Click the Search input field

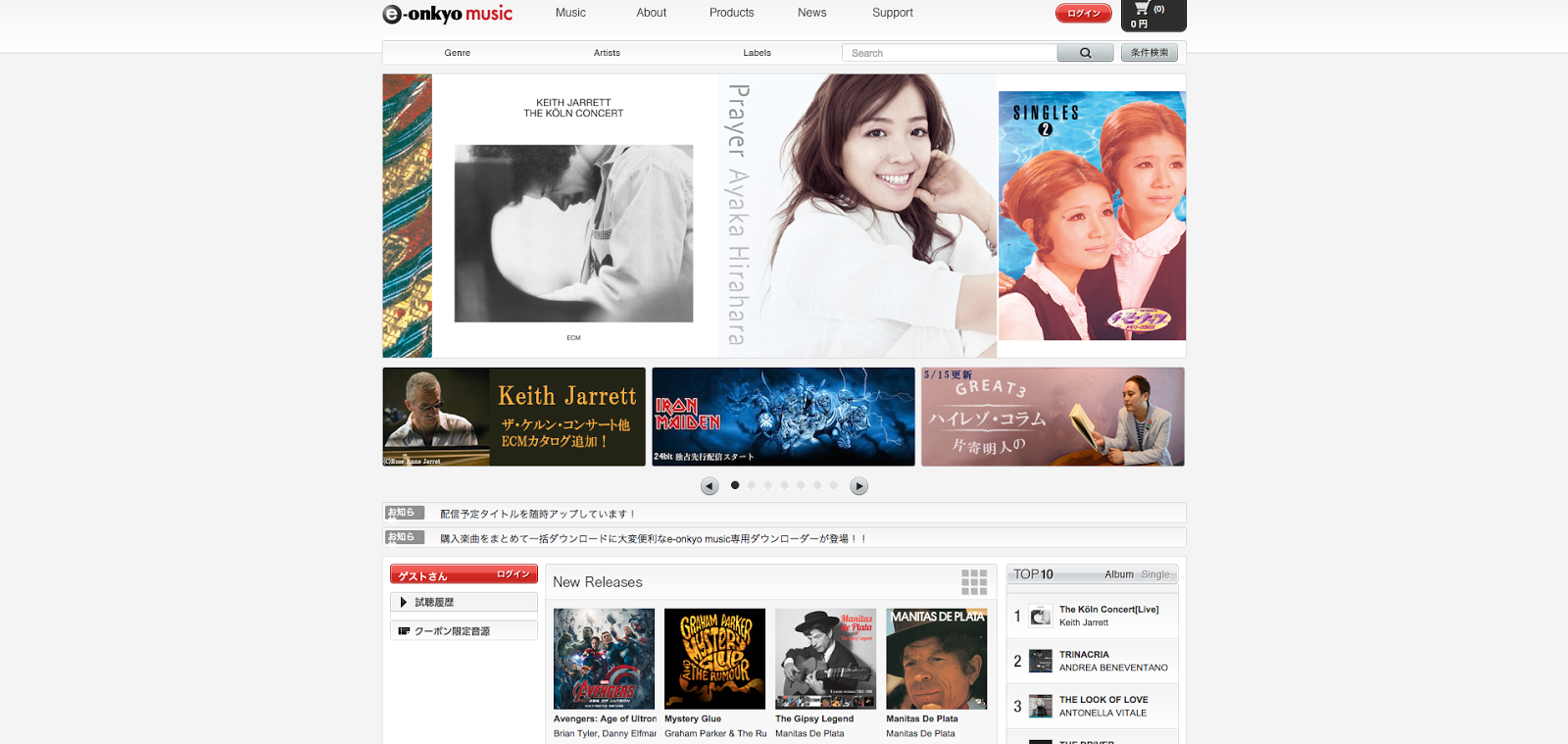tap(950, 53)
